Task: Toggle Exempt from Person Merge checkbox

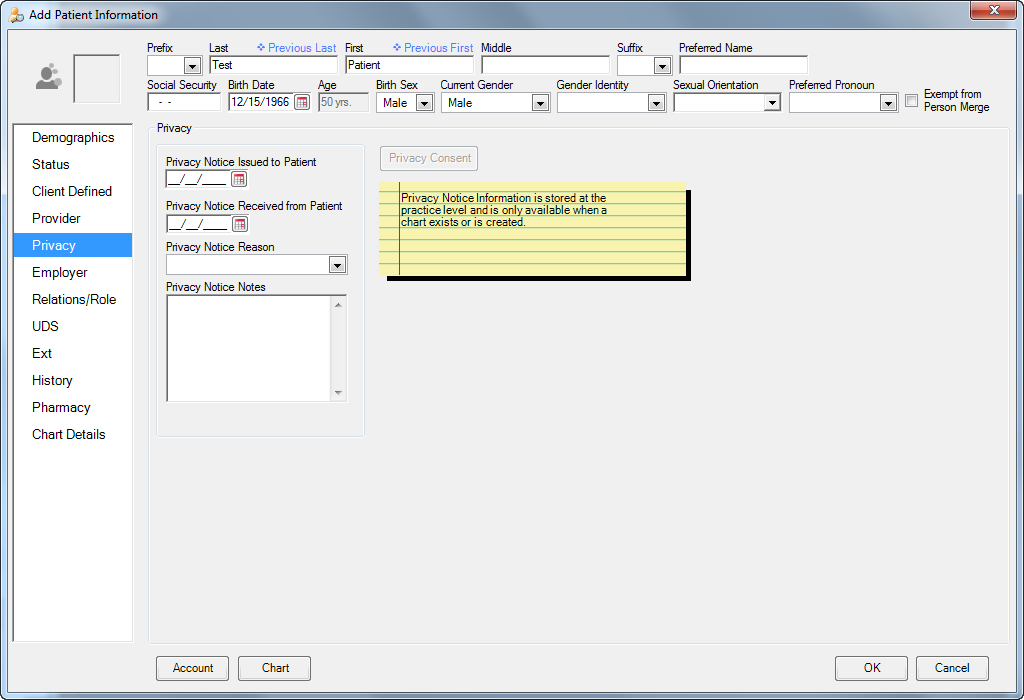Action: pos(912,101)
